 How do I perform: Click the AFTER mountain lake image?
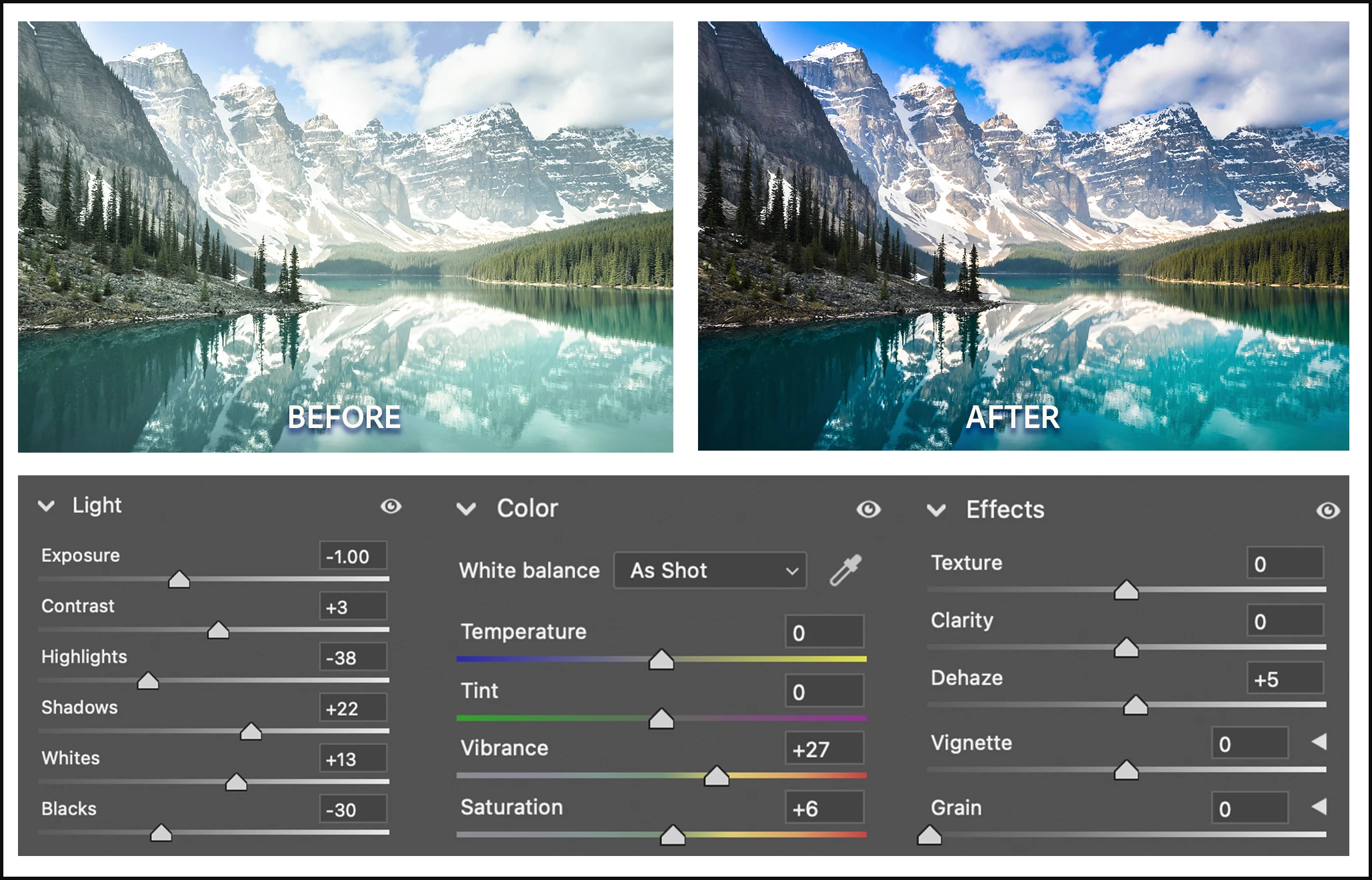tap(1023, 237)
